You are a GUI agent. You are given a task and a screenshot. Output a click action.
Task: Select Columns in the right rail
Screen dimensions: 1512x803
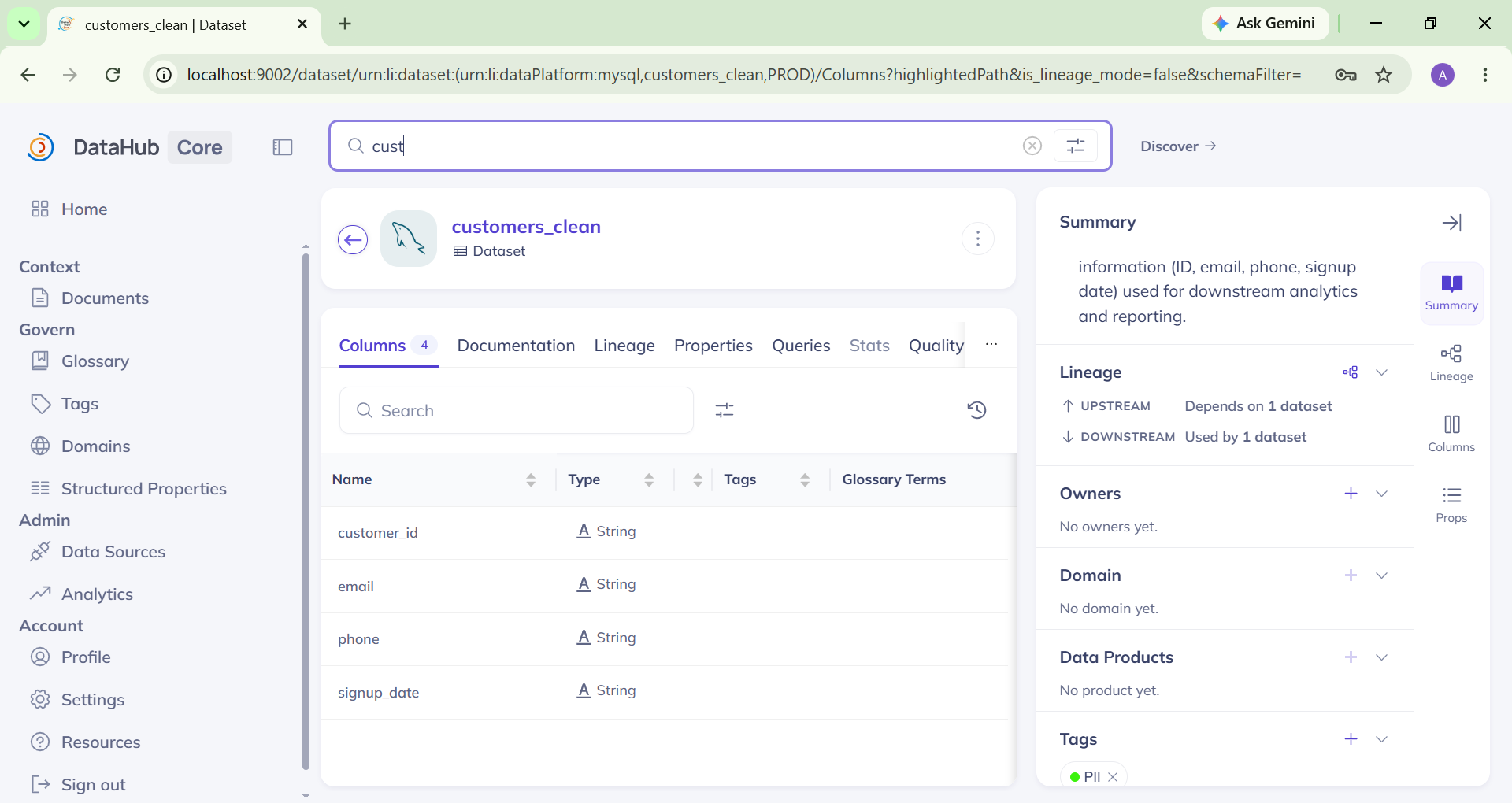[1451, 435]
